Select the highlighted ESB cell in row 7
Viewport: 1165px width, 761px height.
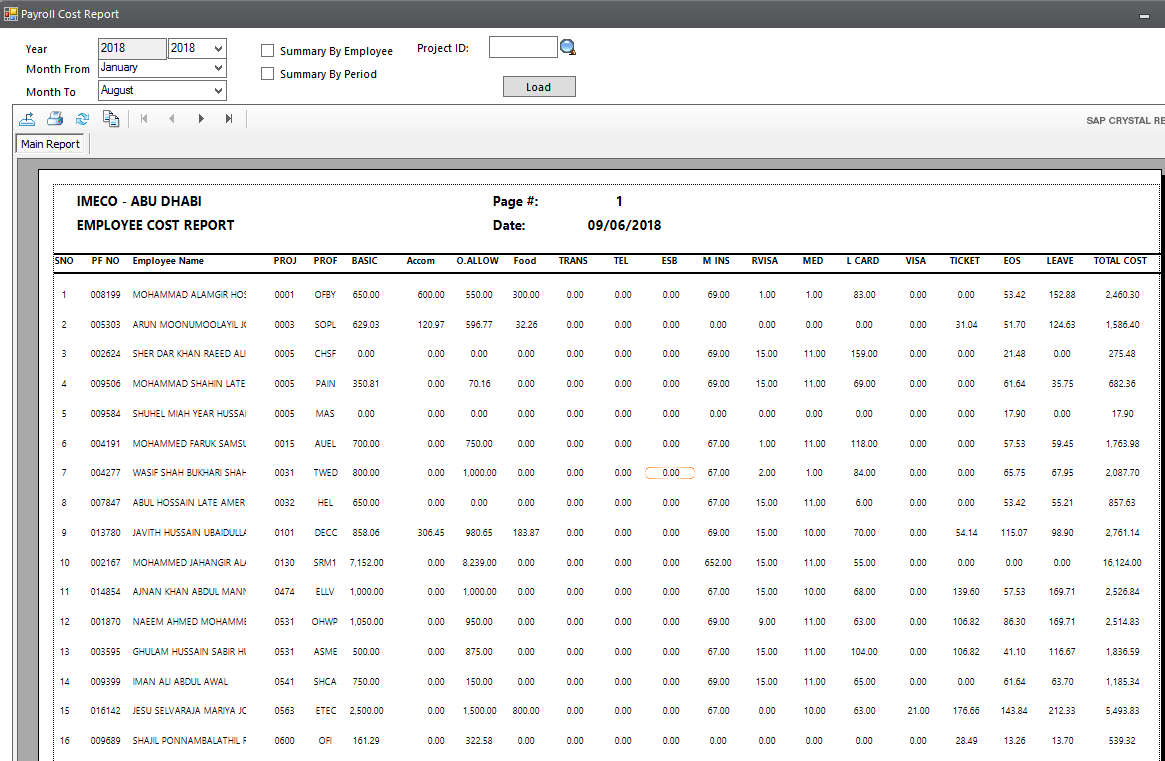pyautogui.click(x=670, y=473)
